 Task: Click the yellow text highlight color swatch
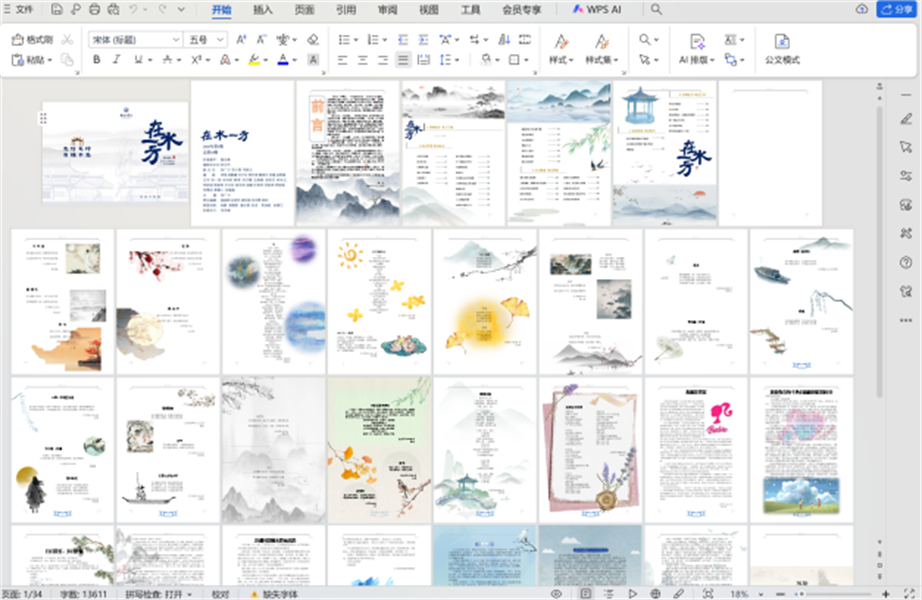254,60
